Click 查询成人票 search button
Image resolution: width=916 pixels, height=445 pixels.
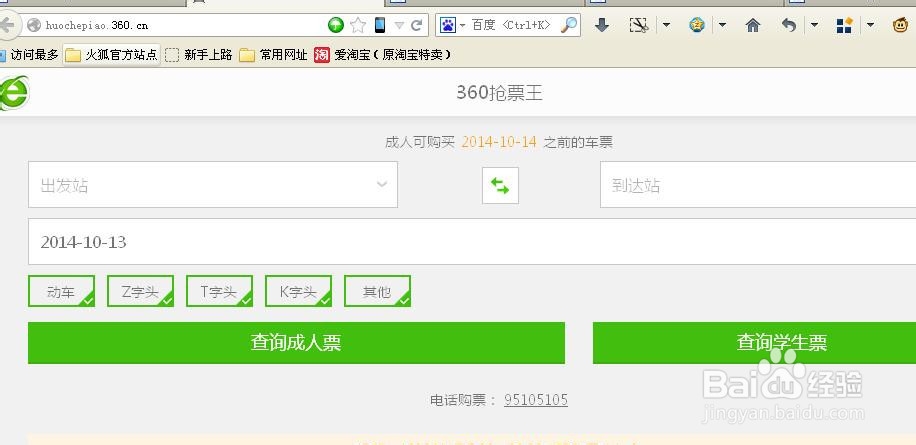(x=296, y=343)
